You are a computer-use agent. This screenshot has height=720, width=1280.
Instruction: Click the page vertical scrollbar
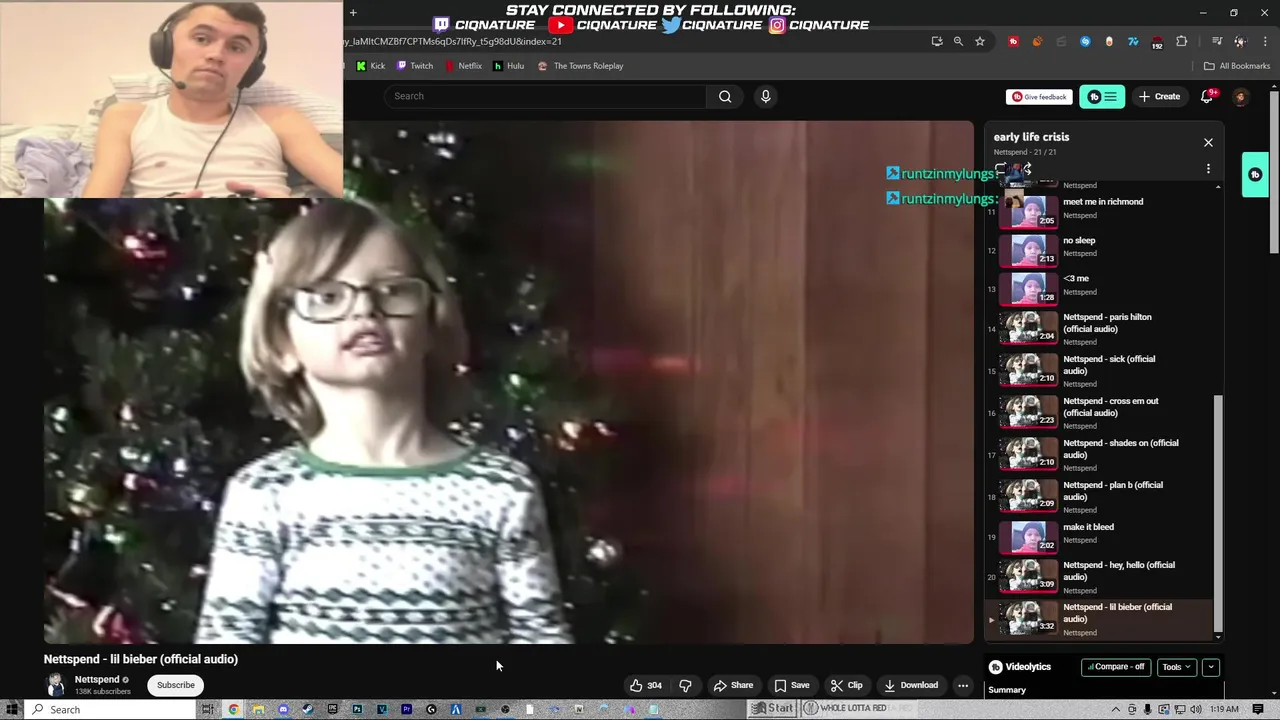pyautogui.click(x=1274, y=170)
